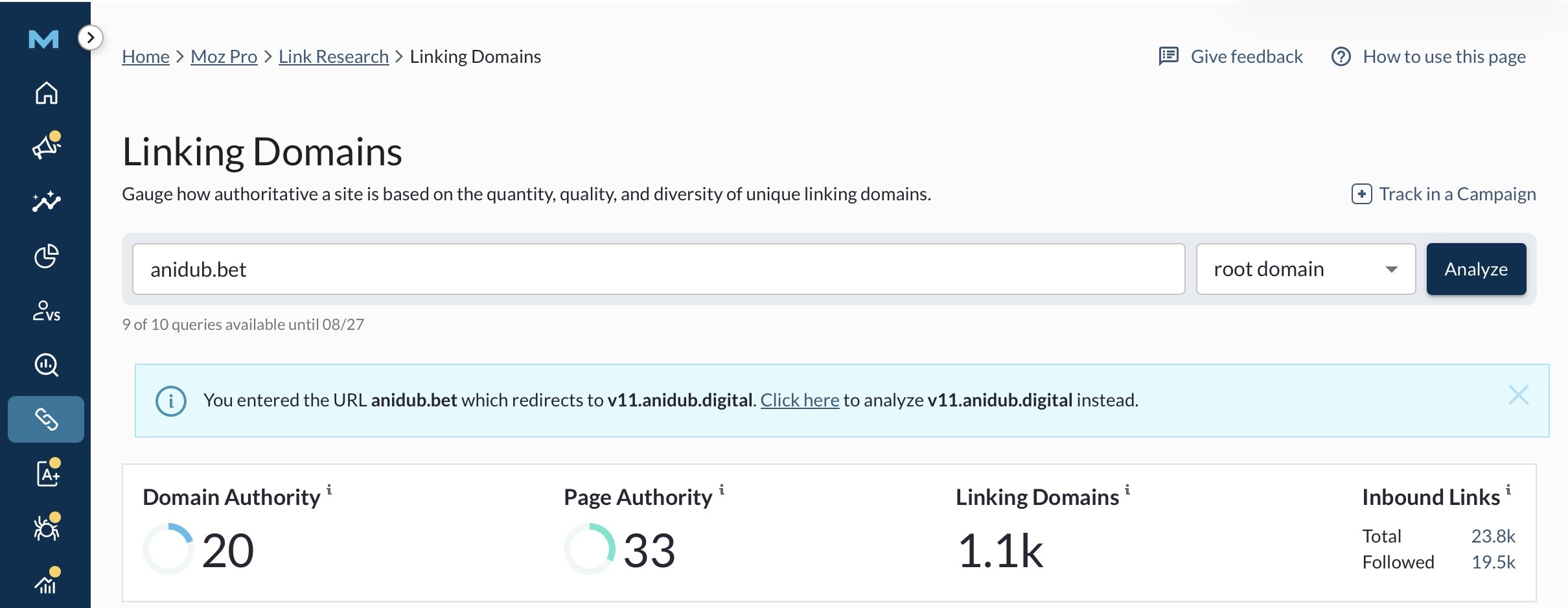Select the Link Research chain icon
Screen dimensions: 1568x608
pyautogui.click(x=46, y=419)
